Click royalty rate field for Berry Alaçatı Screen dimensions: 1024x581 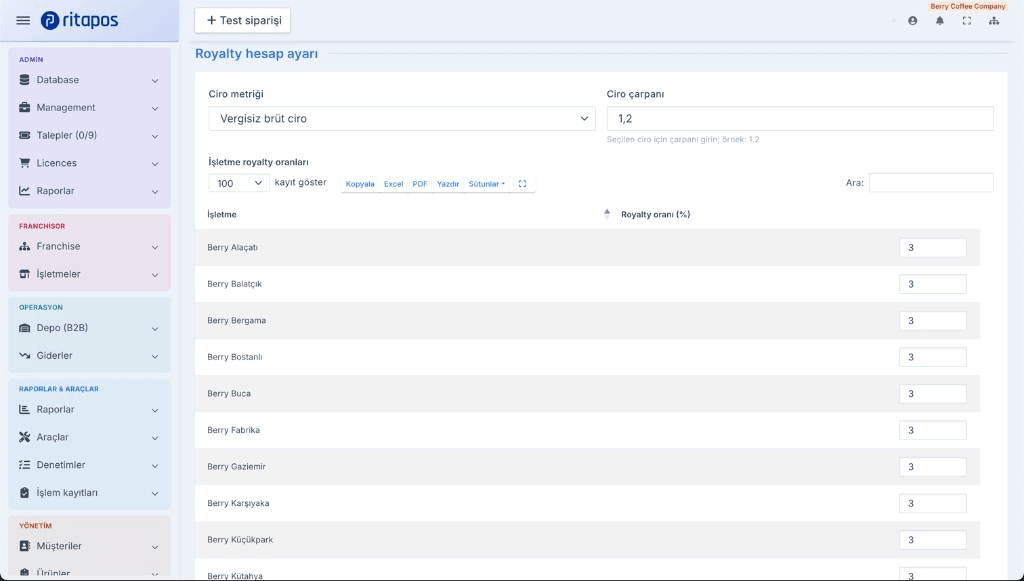(933, 247)
